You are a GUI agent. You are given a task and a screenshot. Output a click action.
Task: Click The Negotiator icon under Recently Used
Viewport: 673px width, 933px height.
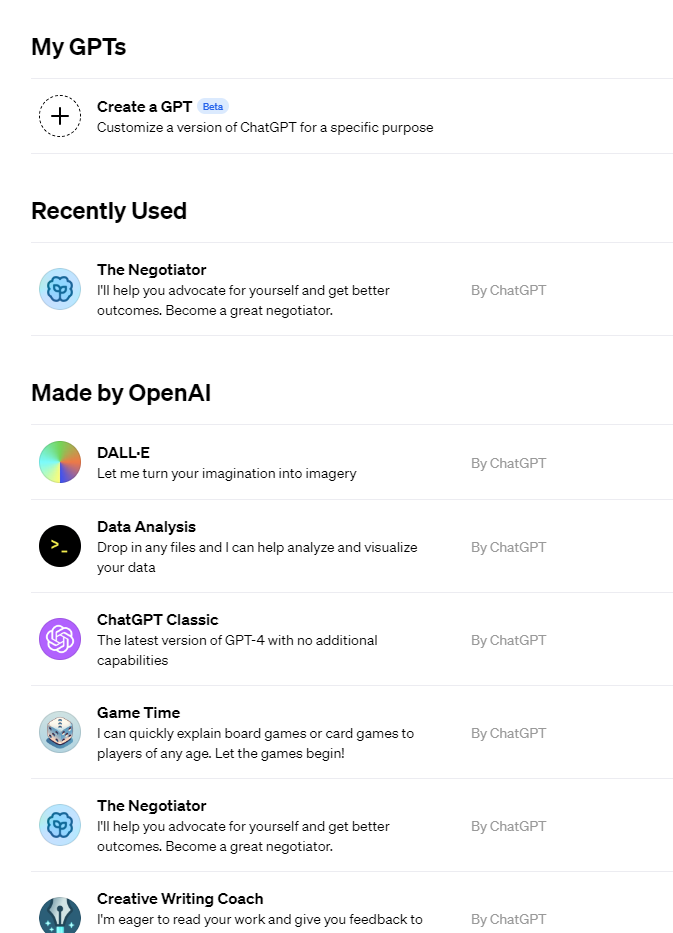[x=60, y=289]
